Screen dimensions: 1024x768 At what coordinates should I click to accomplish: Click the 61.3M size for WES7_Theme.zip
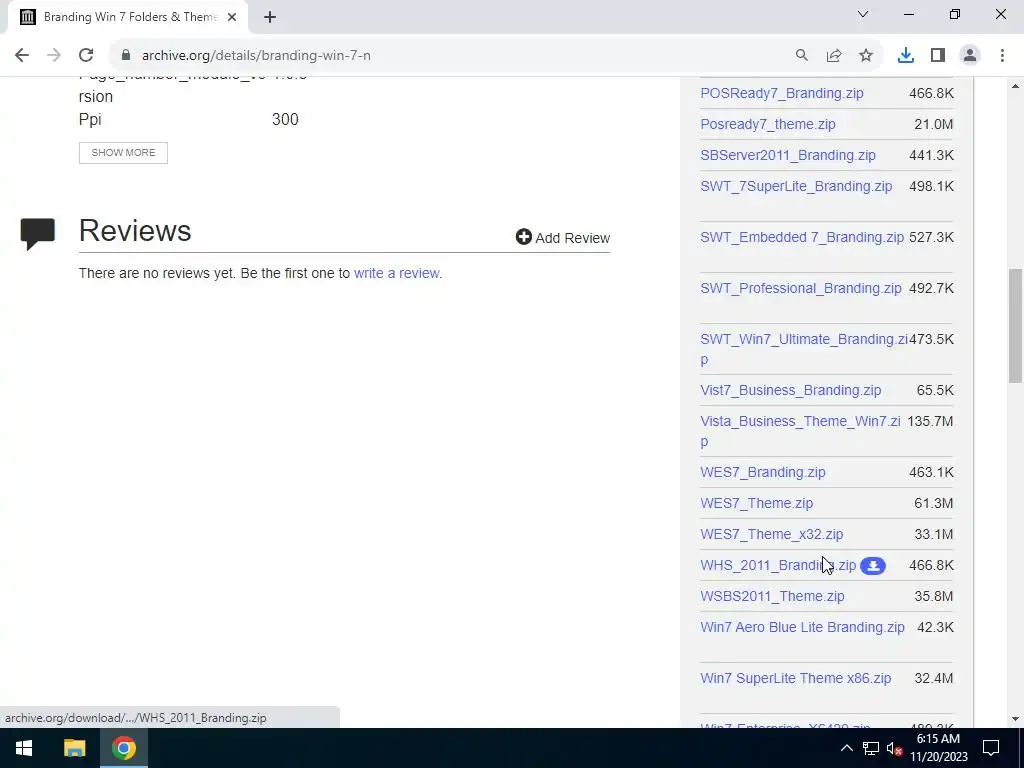pyautogui.click(x=933, y=504)
